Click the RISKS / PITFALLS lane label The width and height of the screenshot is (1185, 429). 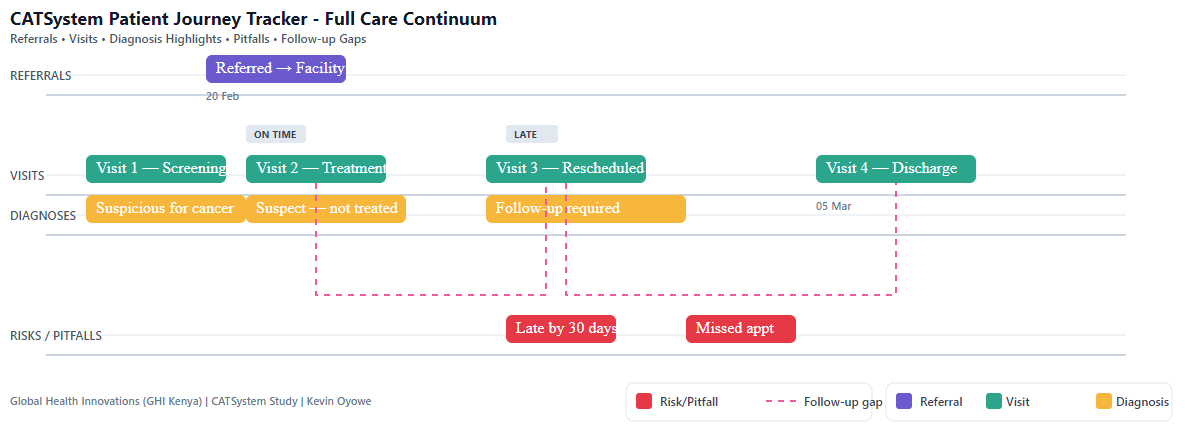click(x=56, y=336)
